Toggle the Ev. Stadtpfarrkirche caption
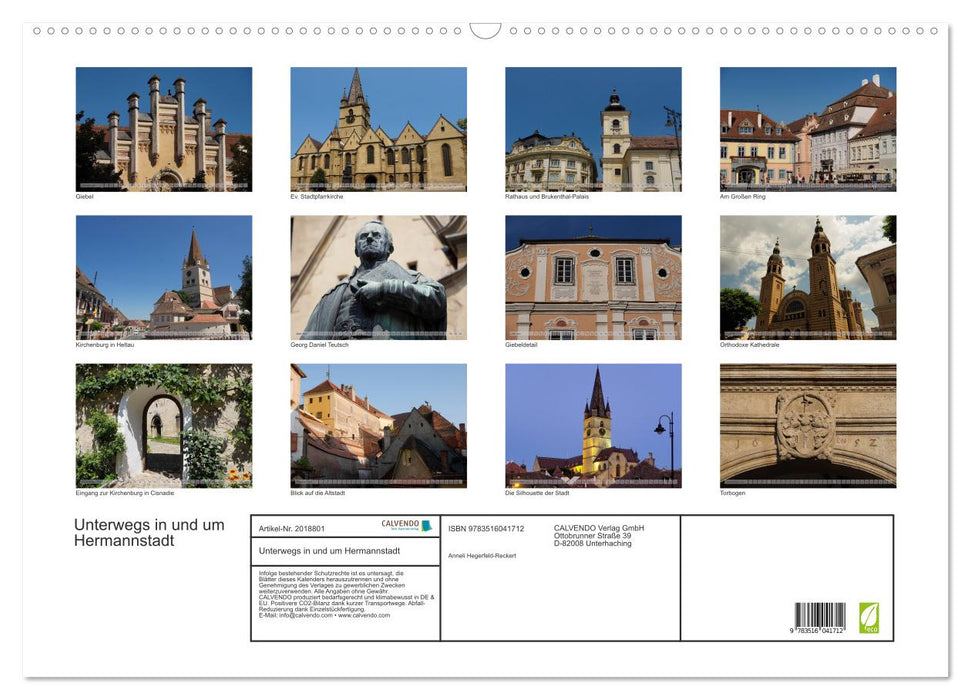This screenshot has height=700, width=971. click(314, 196)
